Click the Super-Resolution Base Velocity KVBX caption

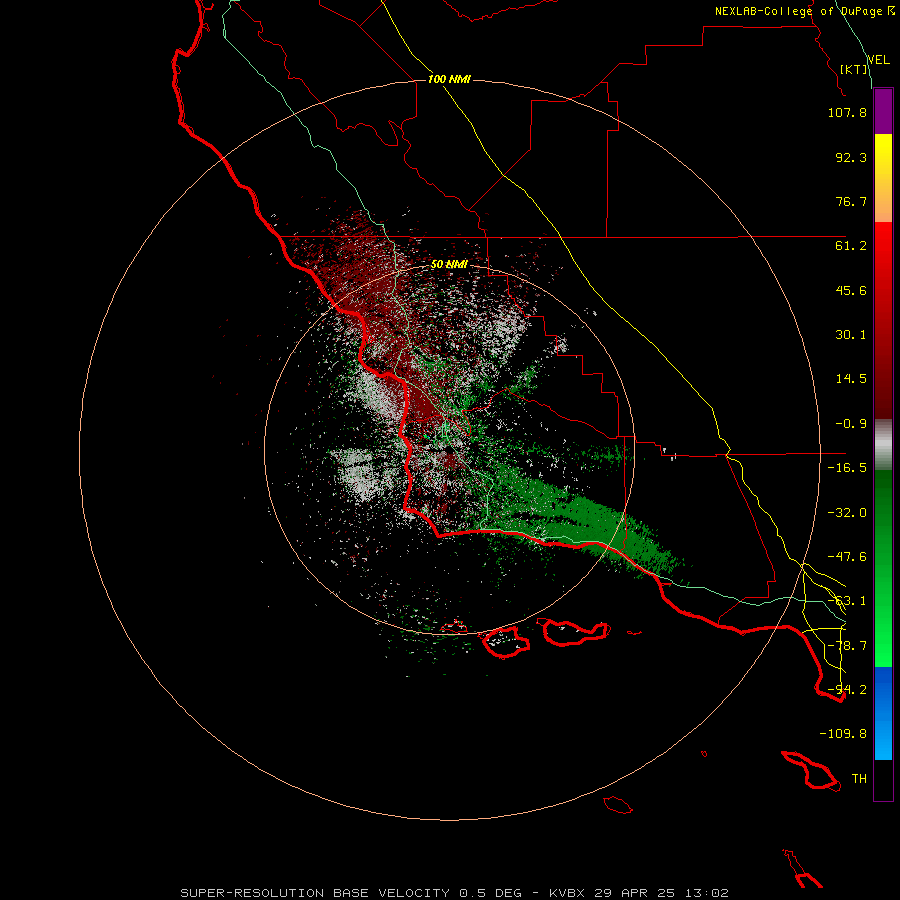point(455,893)
